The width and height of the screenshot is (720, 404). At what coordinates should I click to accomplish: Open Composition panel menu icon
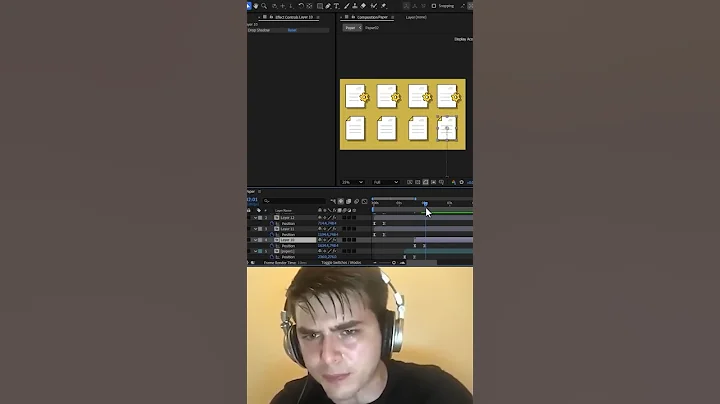[393, 17]
